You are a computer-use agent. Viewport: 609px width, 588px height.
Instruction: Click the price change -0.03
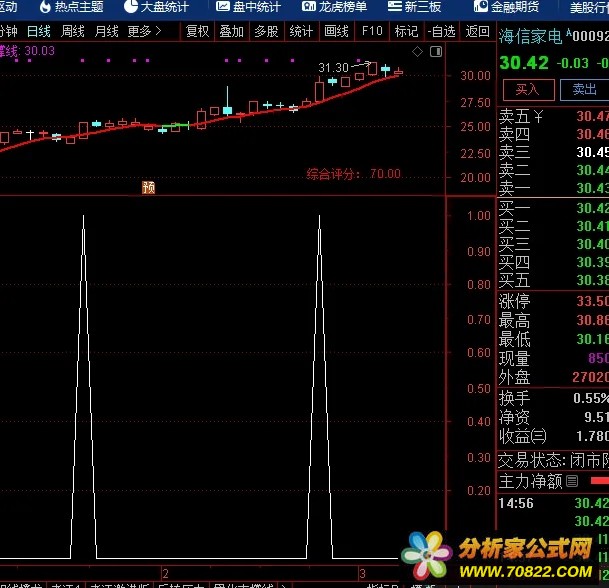pyautogui.click(x=572, y=63)
